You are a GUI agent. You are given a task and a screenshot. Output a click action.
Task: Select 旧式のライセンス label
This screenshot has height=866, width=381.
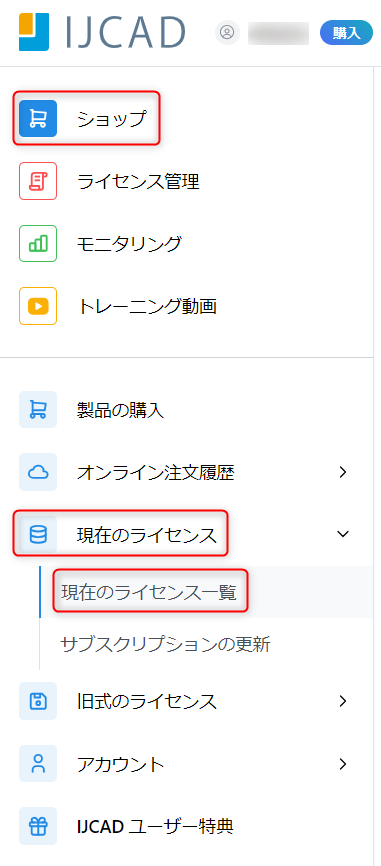pyautogui.click(x=147, y=701)
